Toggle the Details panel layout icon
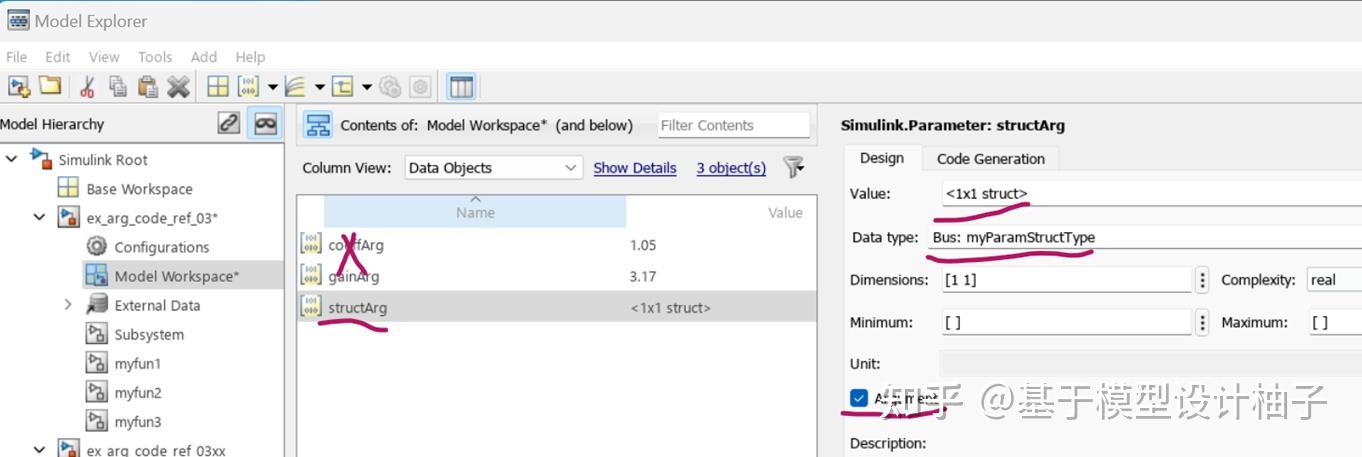This screenshot has width=1362, height=457. point(461,87)
